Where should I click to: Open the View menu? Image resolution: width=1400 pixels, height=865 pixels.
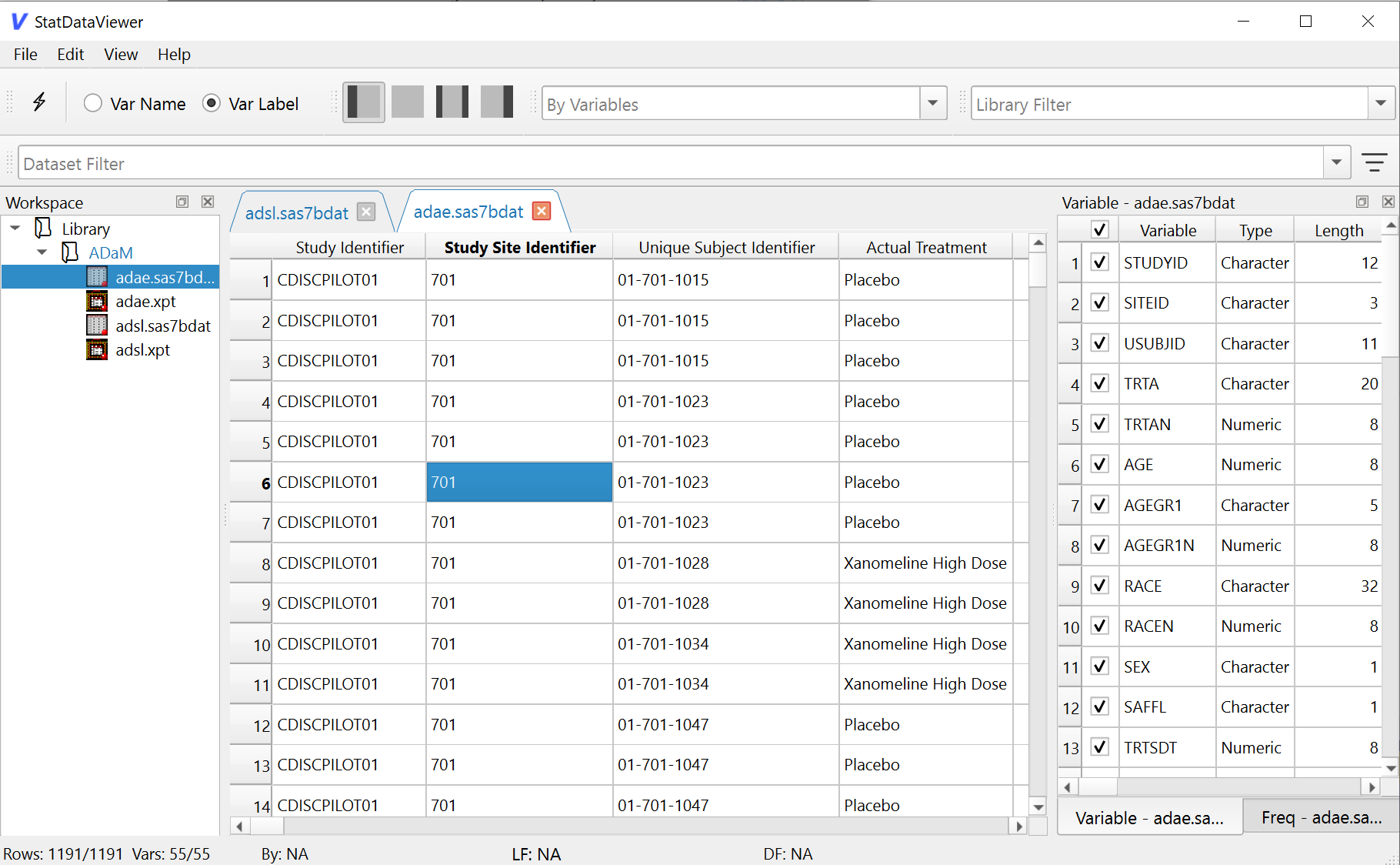click(x=120, y=54)
